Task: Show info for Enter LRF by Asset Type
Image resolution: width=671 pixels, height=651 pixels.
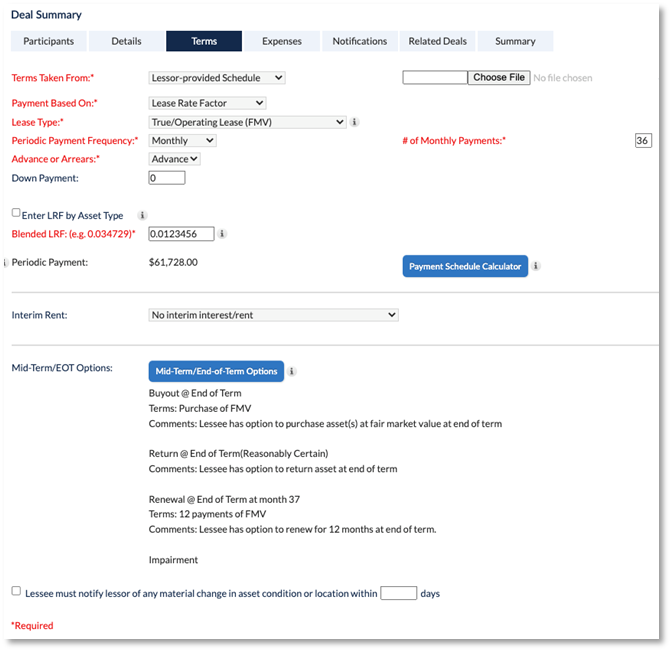Action: coord(142,215)
